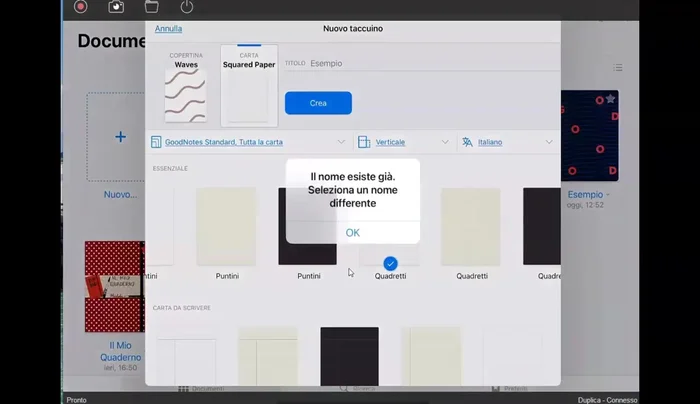Open the Verticale orientation dropdown
This screenshot has height=404, width=700.
[x=445, y=142]
